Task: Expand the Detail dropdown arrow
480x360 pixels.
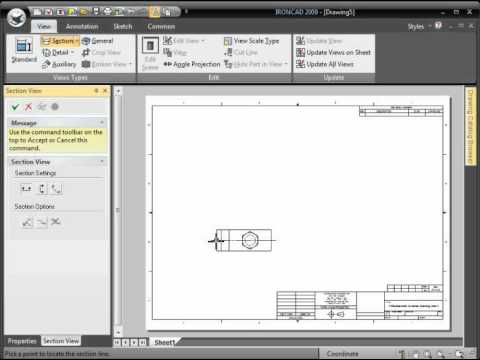Action: pyautogui.click(x=72, y=52)
